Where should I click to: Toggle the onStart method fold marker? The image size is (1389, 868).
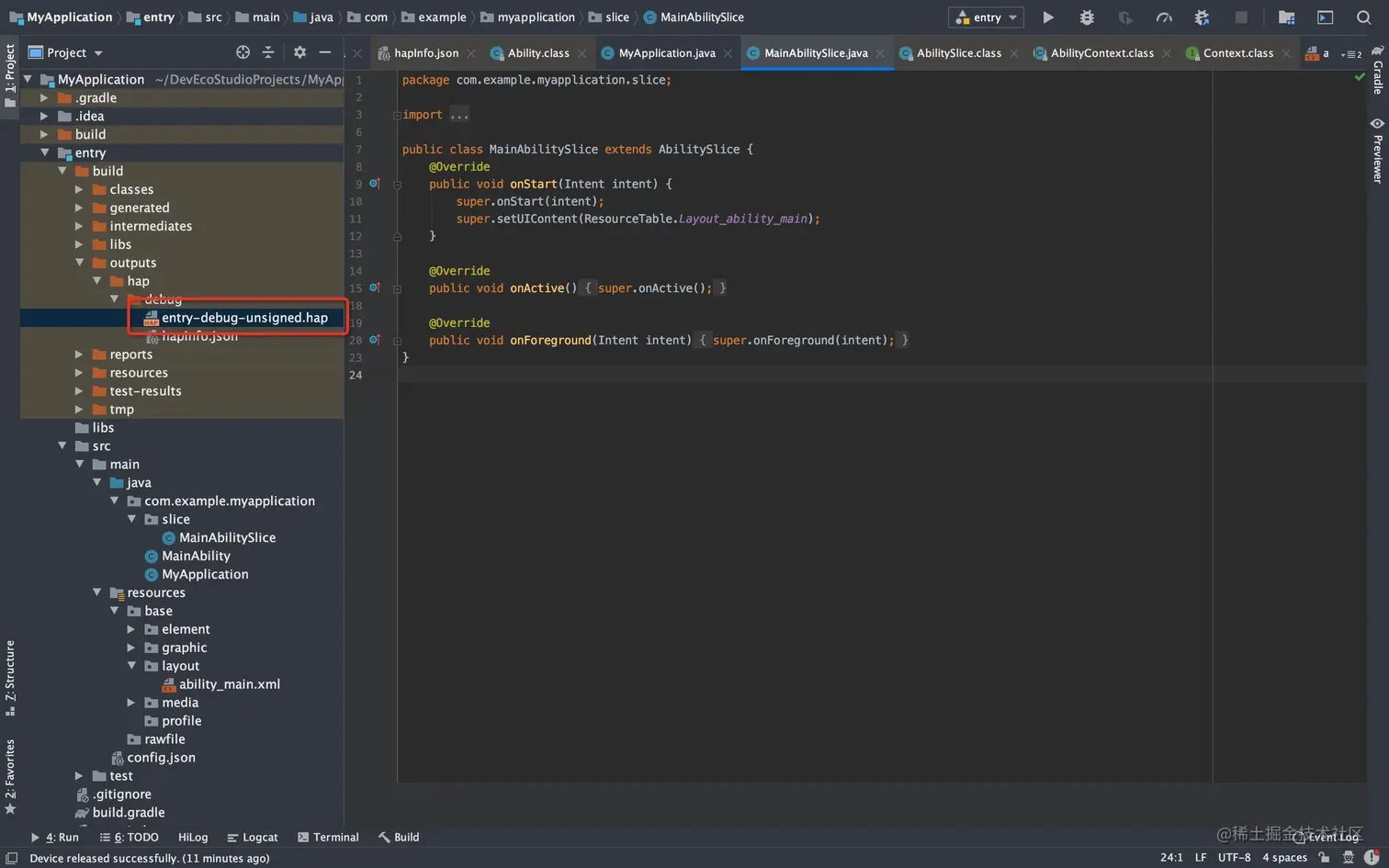coord(397,185)
